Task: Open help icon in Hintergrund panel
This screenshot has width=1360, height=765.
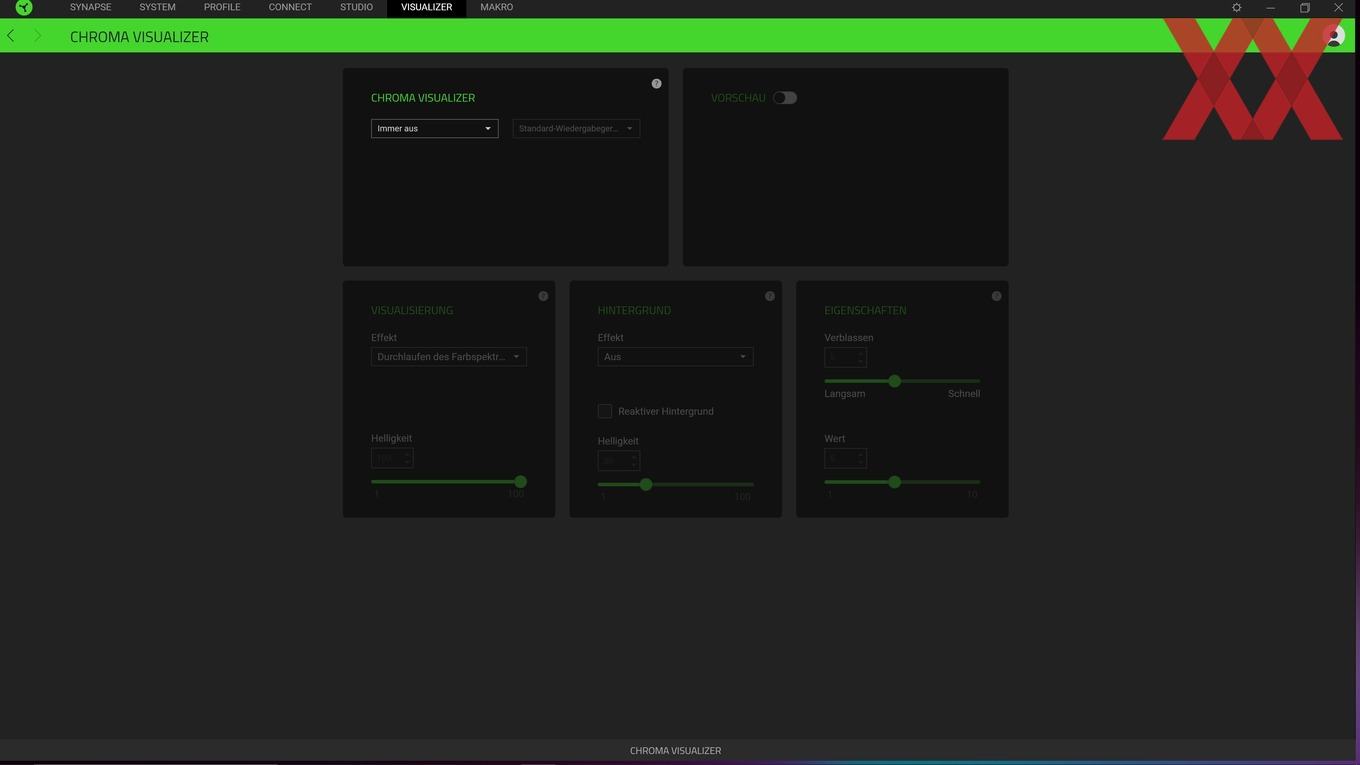Action: click(770, 296)
